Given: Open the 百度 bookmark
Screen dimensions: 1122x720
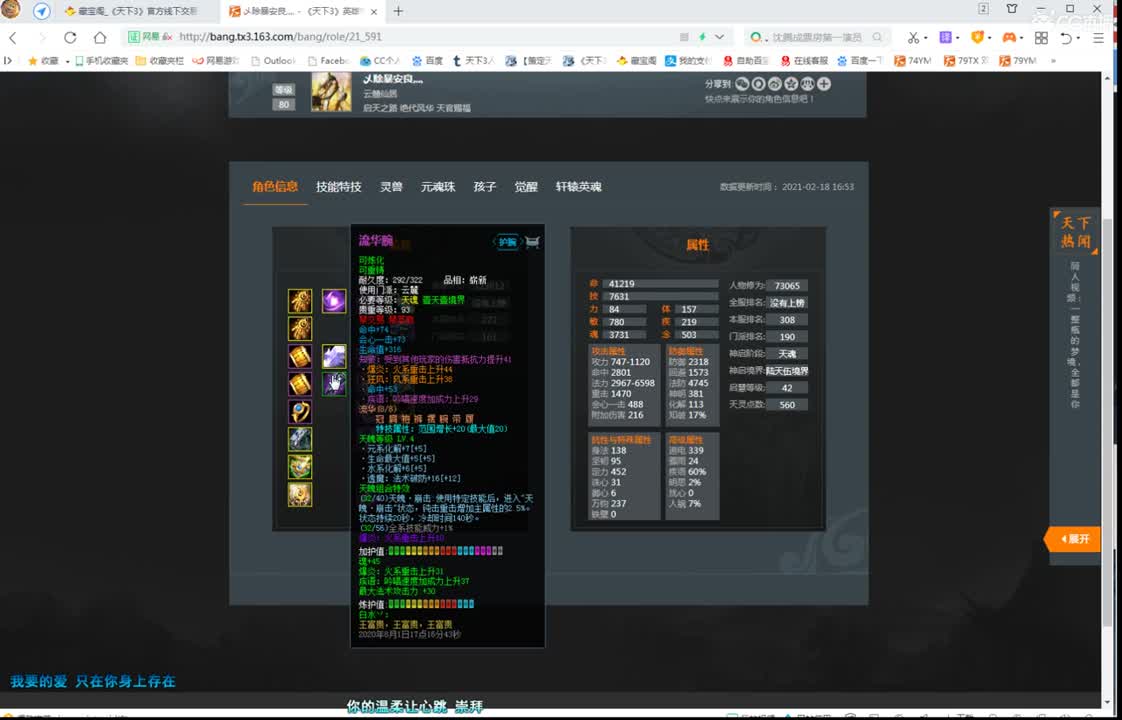Looking at the screenshot, I should tap(427, 61).
